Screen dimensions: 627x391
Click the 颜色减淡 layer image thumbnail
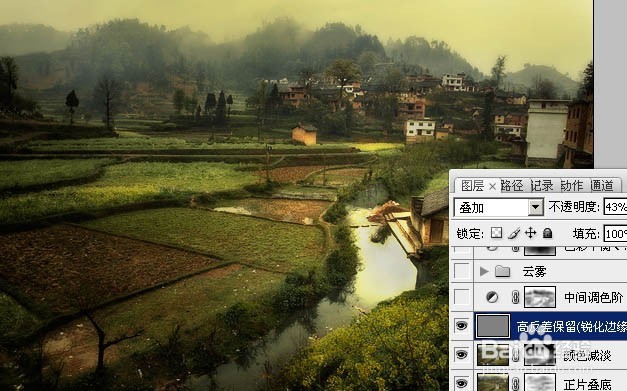coord(493,355)
